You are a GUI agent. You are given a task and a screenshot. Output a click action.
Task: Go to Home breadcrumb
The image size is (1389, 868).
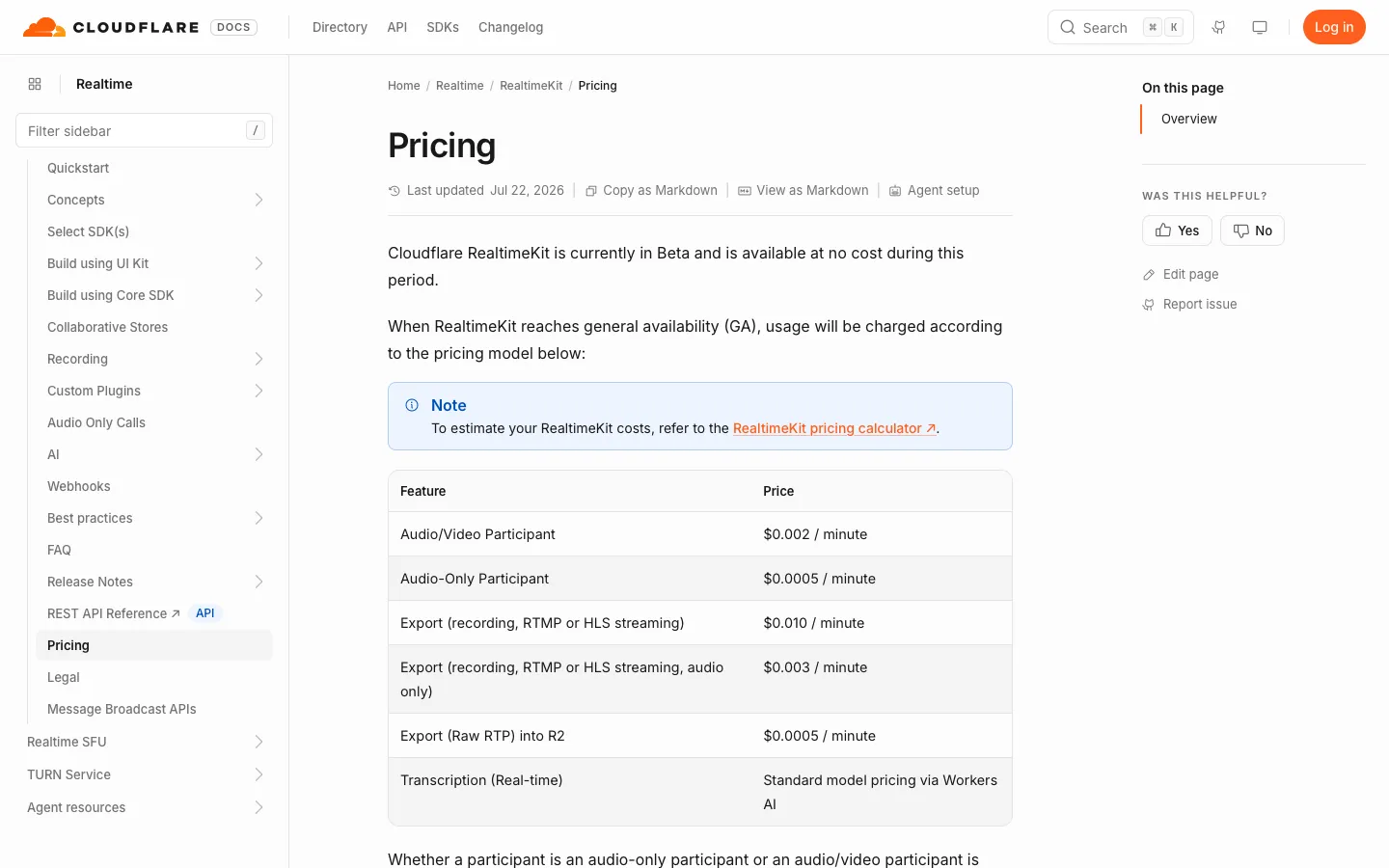tap(404, 86)
